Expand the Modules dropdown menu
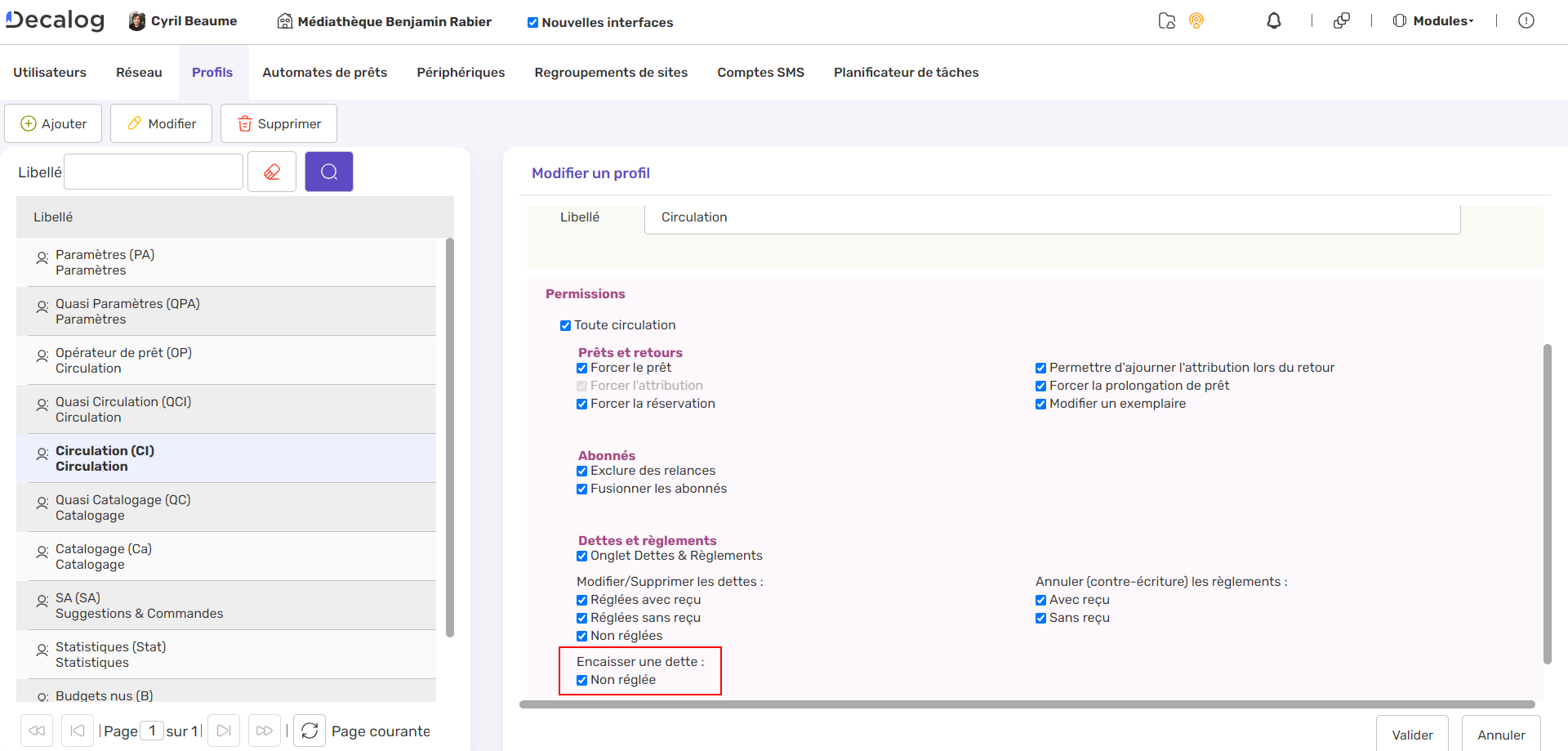Screen dimensions: 1568x751 pos(1434,21)
